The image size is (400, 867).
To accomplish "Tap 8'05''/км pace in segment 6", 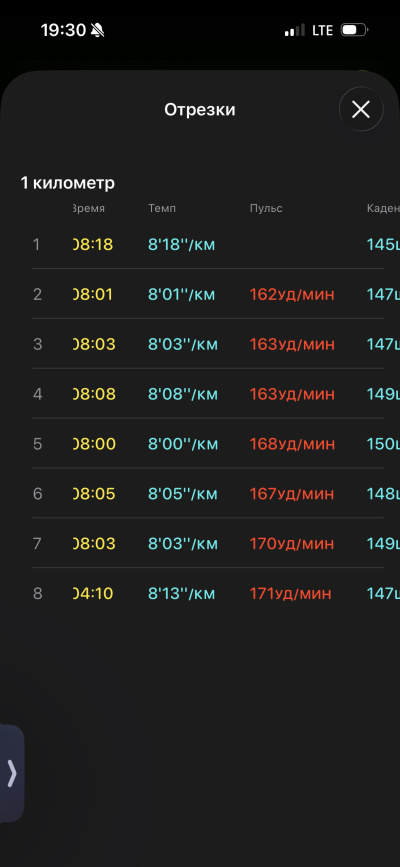I will [x=183, y=494].
